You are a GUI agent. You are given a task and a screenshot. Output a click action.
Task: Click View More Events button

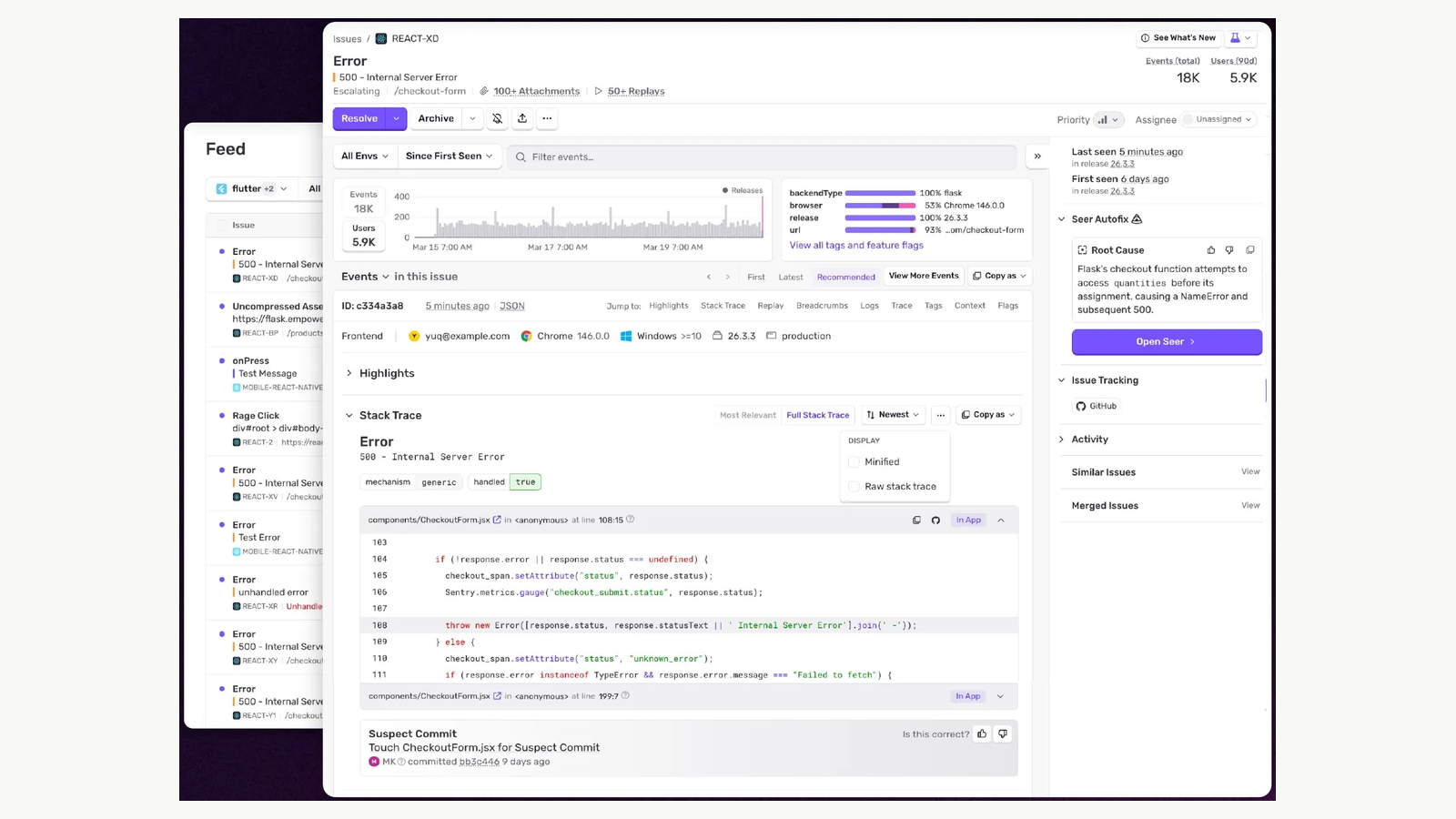point(924,276)
